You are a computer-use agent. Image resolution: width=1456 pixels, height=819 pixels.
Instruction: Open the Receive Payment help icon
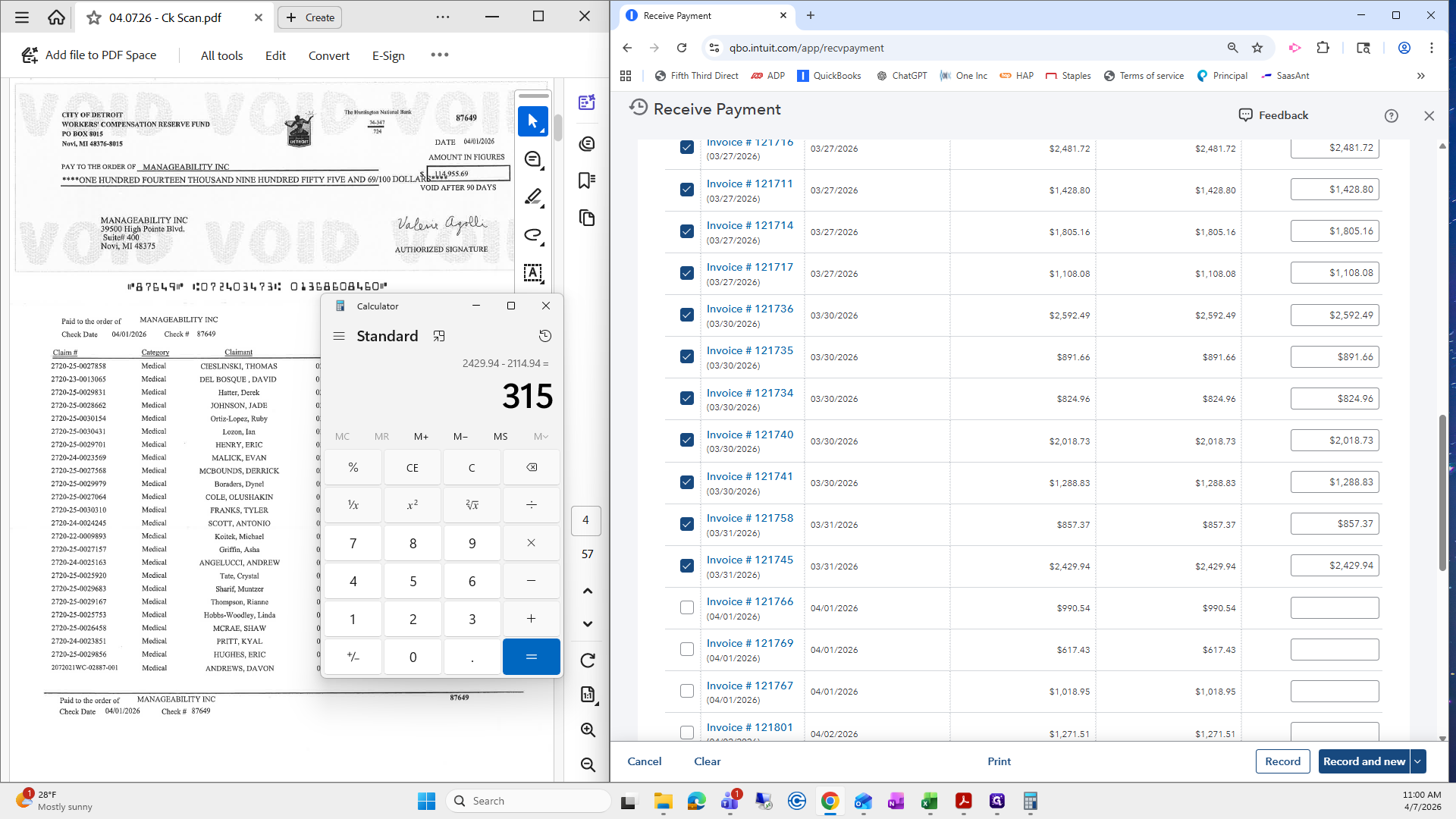click(x=1391, y=115)
